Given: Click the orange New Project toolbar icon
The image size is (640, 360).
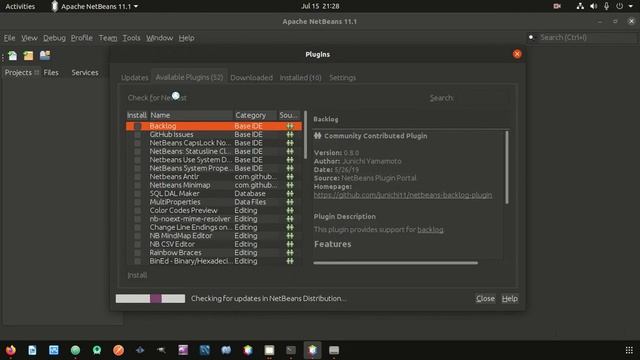Looking at the screenshot, I should coord(28,55).
